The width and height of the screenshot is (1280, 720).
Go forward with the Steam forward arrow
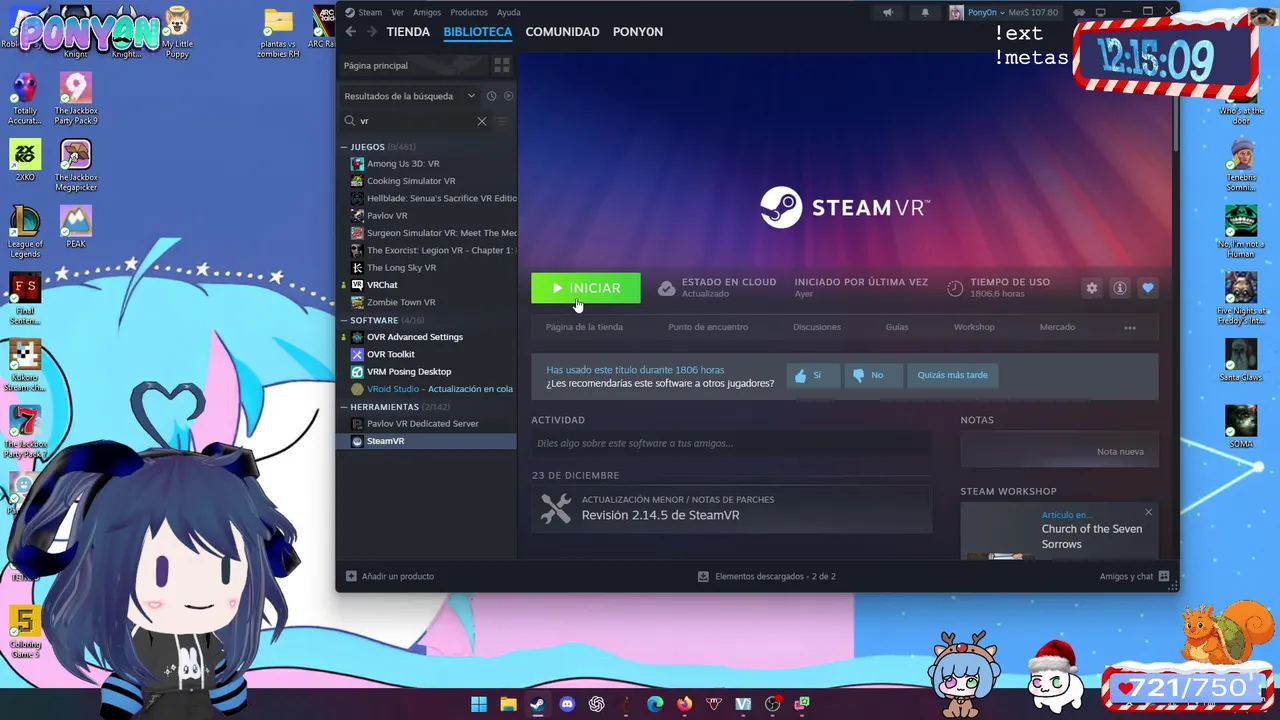(372, 32)
